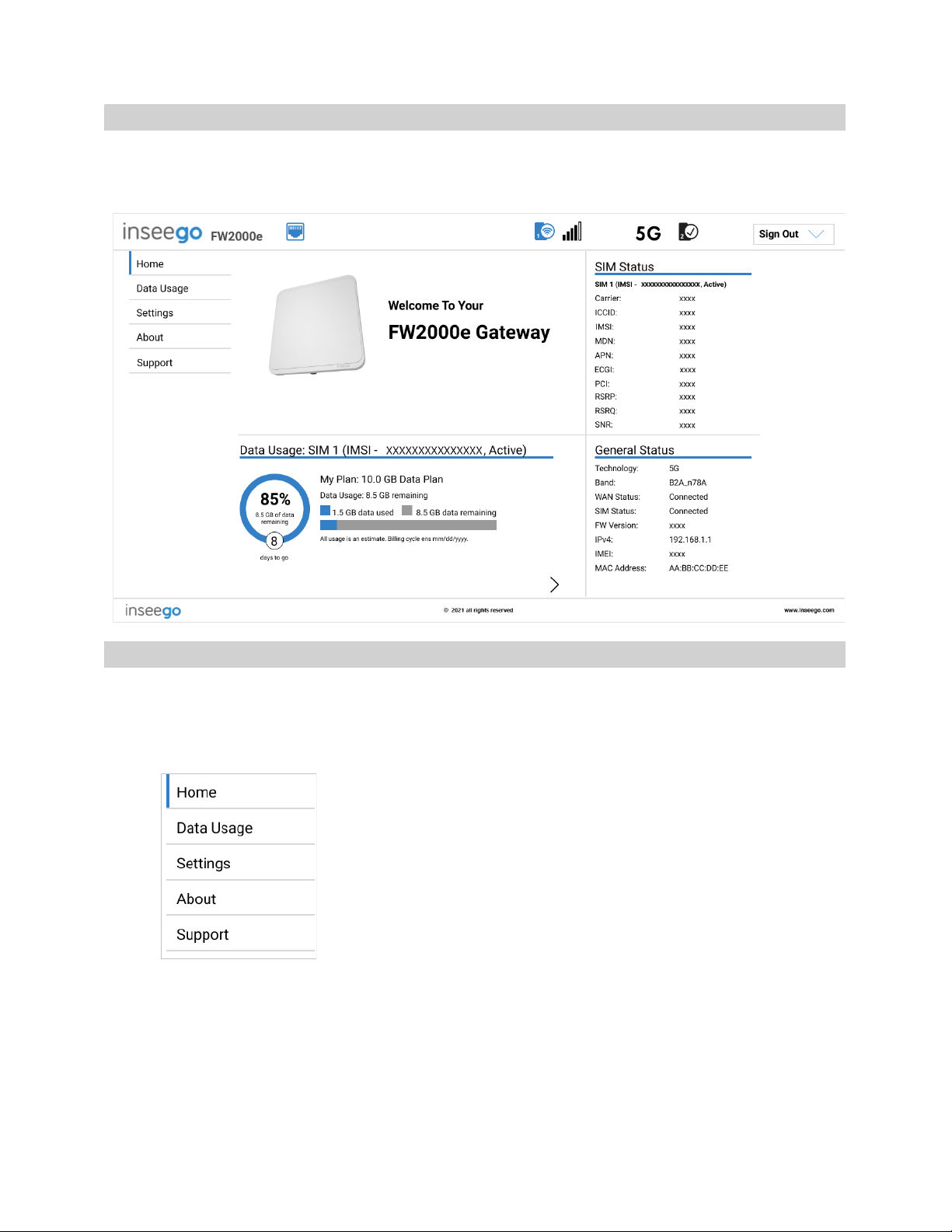Click the IPv4 address 192.168.1.1

click(x=690, y=539)
